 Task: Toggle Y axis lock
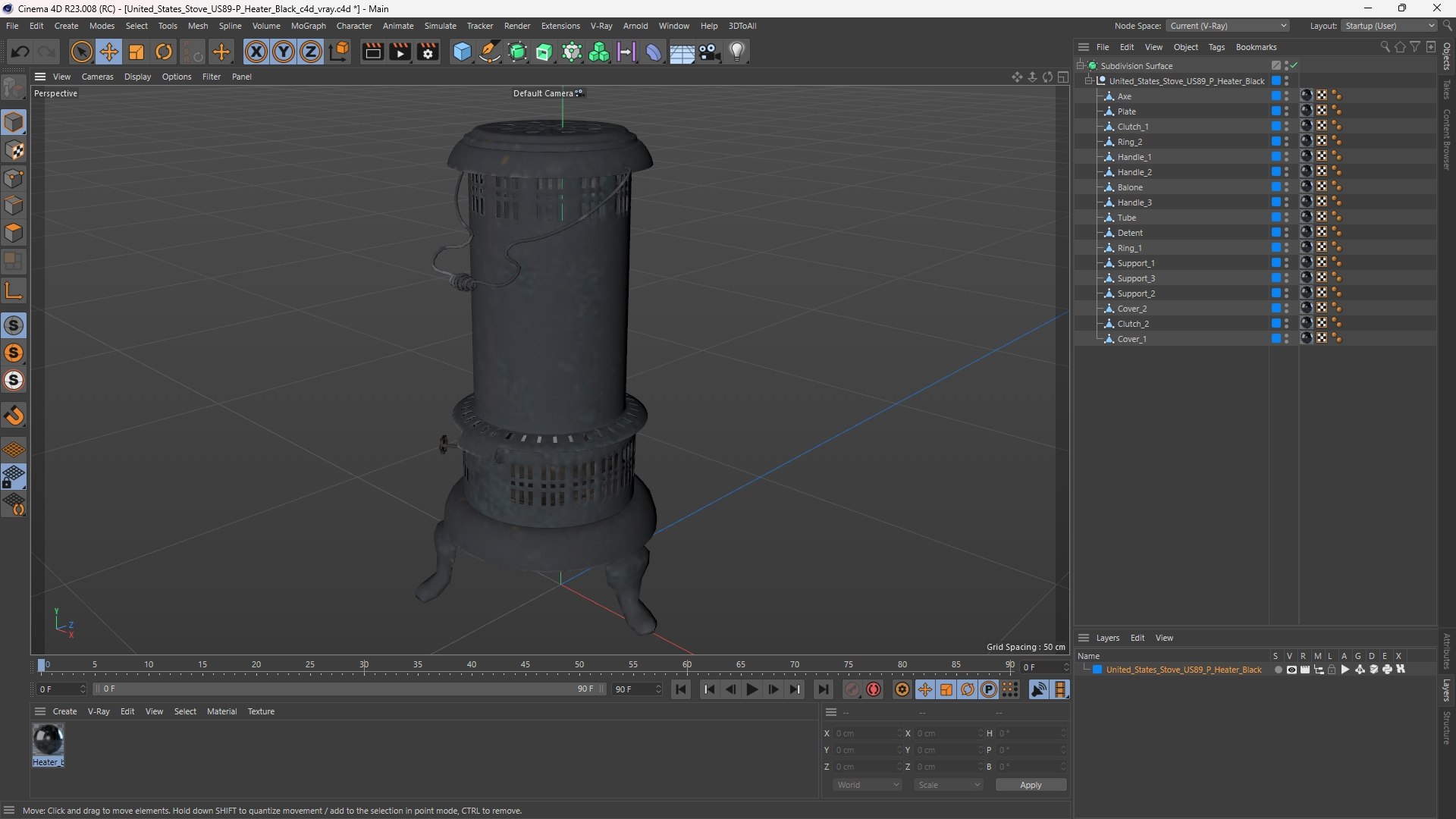click(284, 52)
